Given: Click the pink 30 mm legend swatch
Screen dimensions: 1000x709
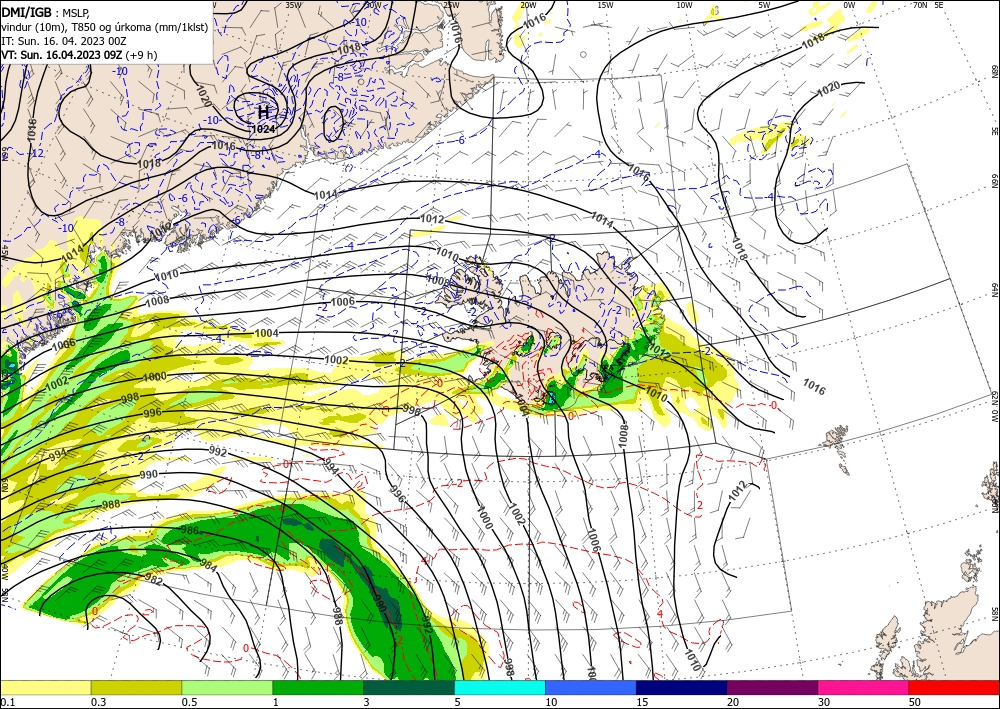Looking at the screenshot, I should pos(864,687).
